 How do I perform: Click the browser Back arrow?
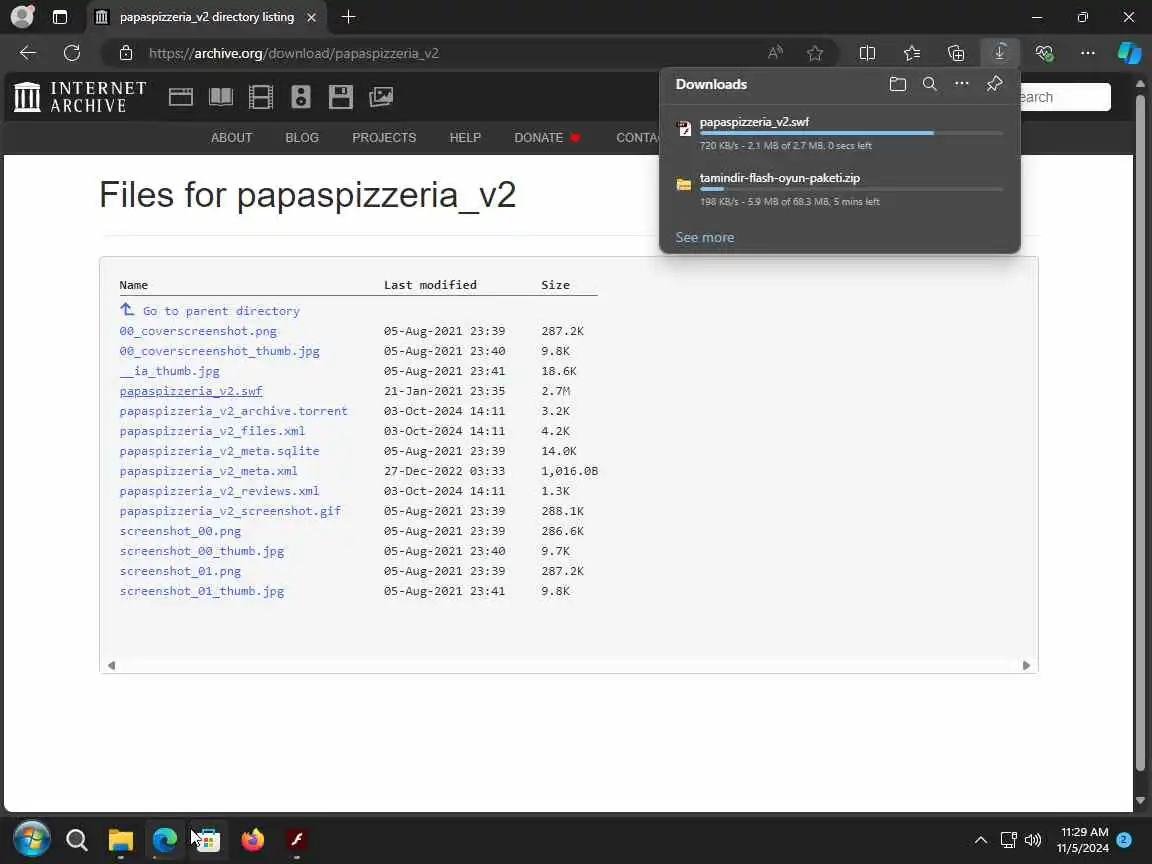[28, 53]
